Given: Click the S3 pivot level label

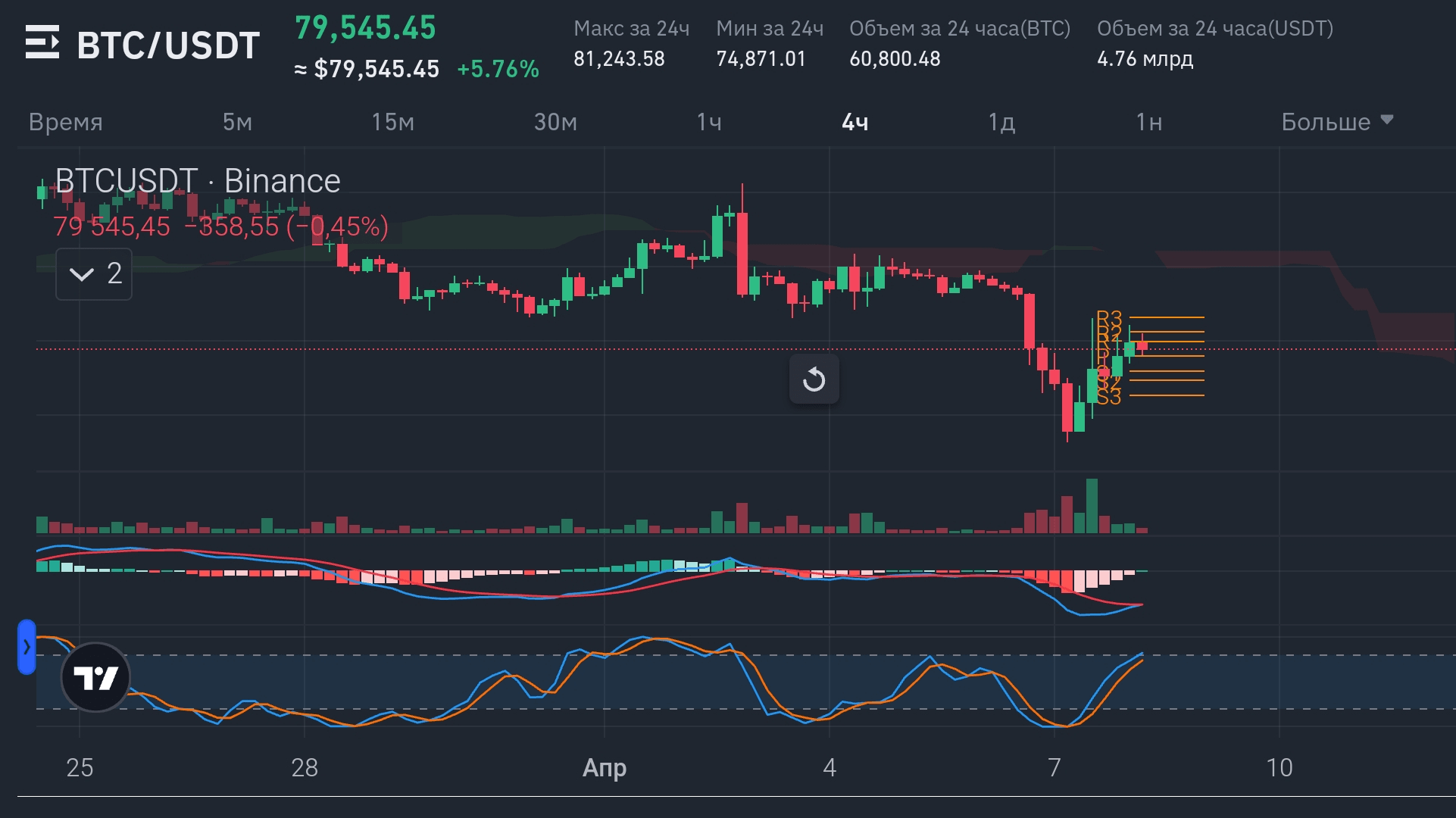Looking at the screenshot, I should point(1109,397).
